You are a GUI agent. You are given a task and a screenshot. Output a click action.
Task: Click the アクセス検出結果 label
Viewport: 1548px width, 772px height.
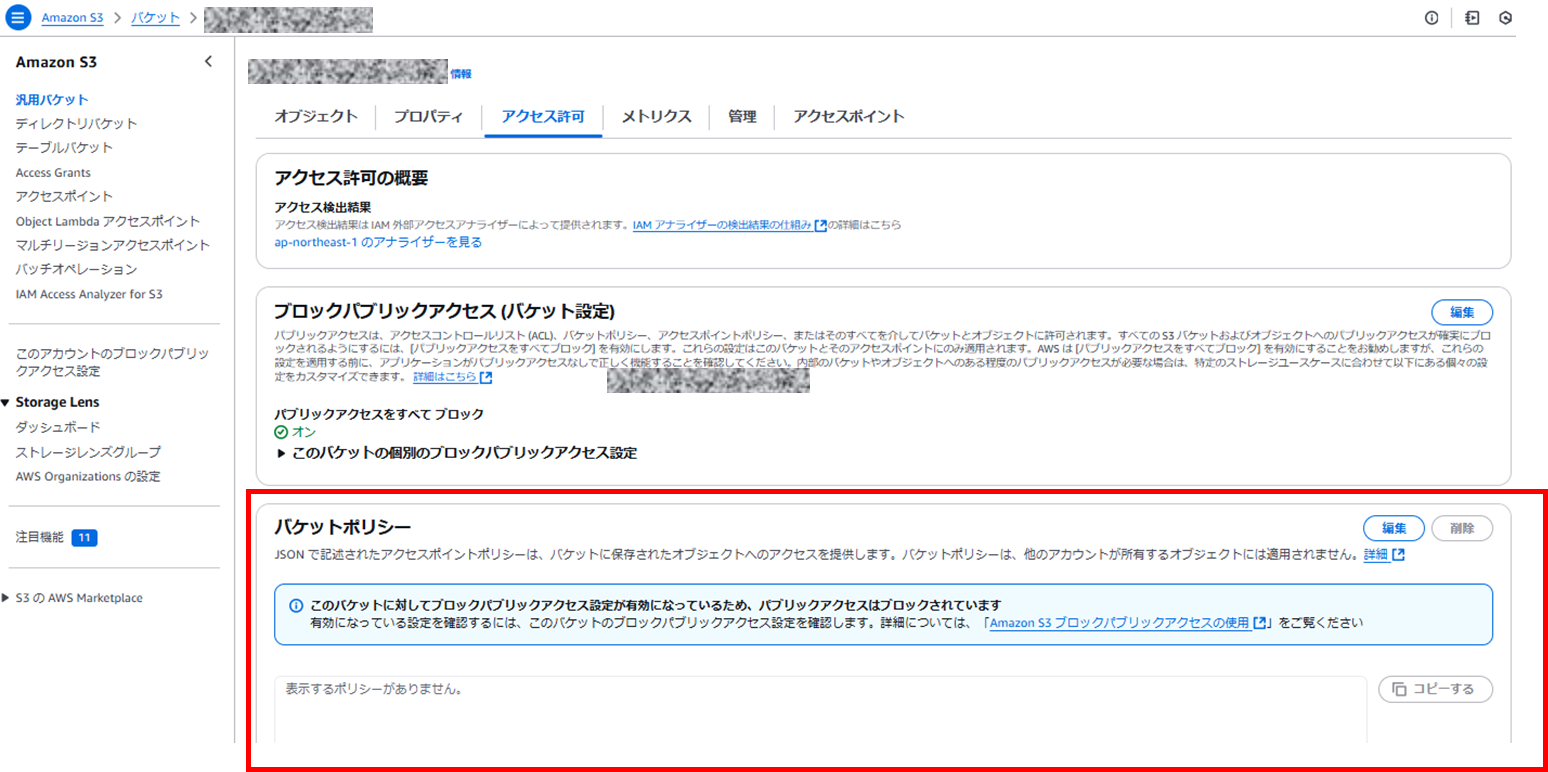click(x=323, y=208)
